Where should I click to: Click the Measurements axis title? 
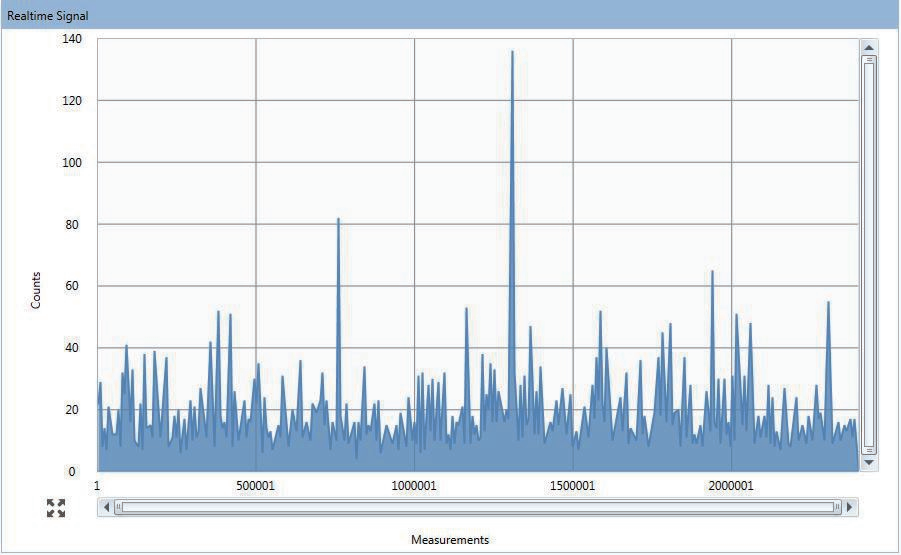(450, 540)
